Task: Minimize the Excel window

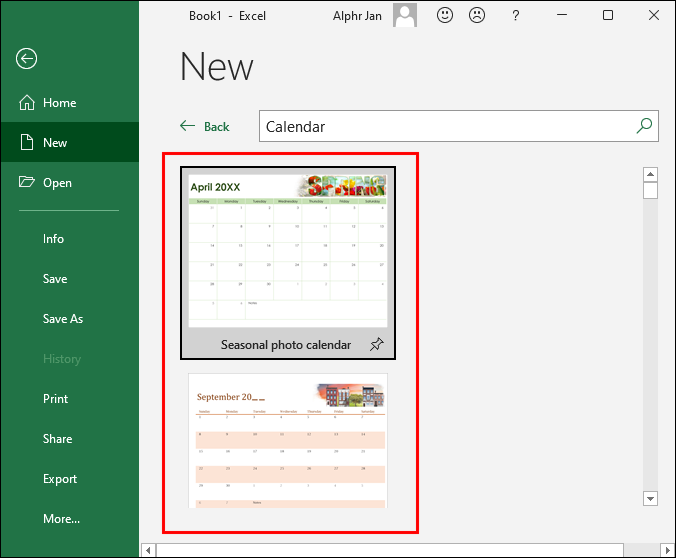Action: tap(562, 15)
